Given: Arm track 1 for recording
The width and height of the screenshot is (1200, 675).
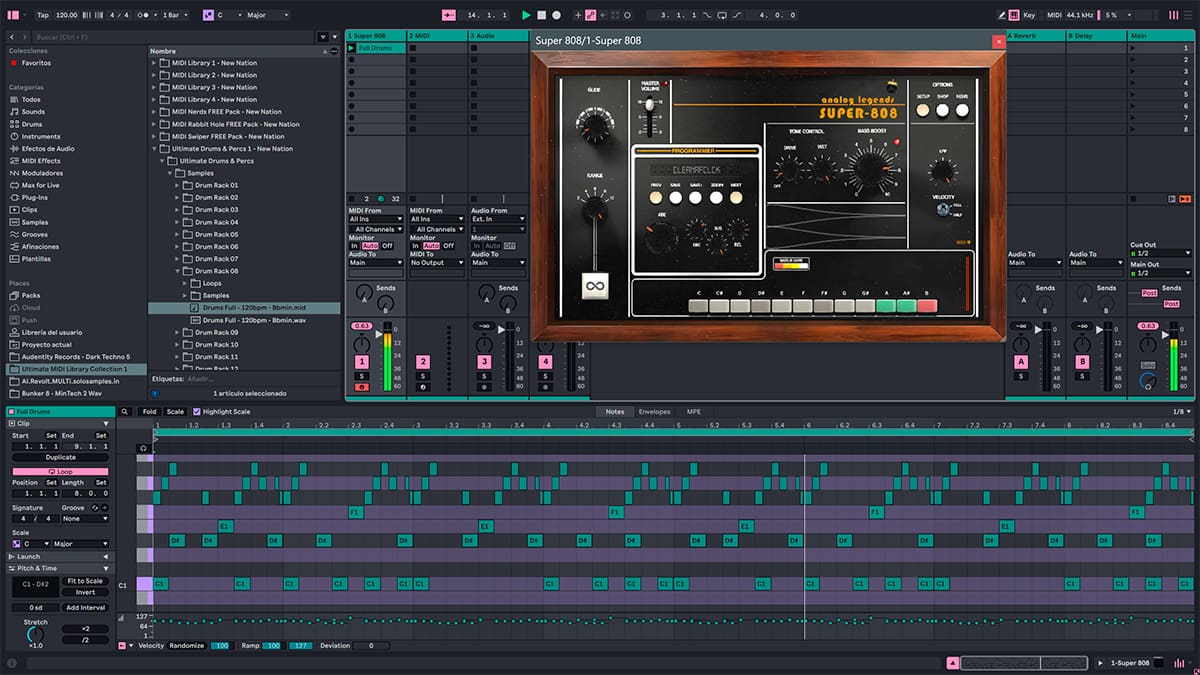Looking at the screenshot, I should coord(361,386).
